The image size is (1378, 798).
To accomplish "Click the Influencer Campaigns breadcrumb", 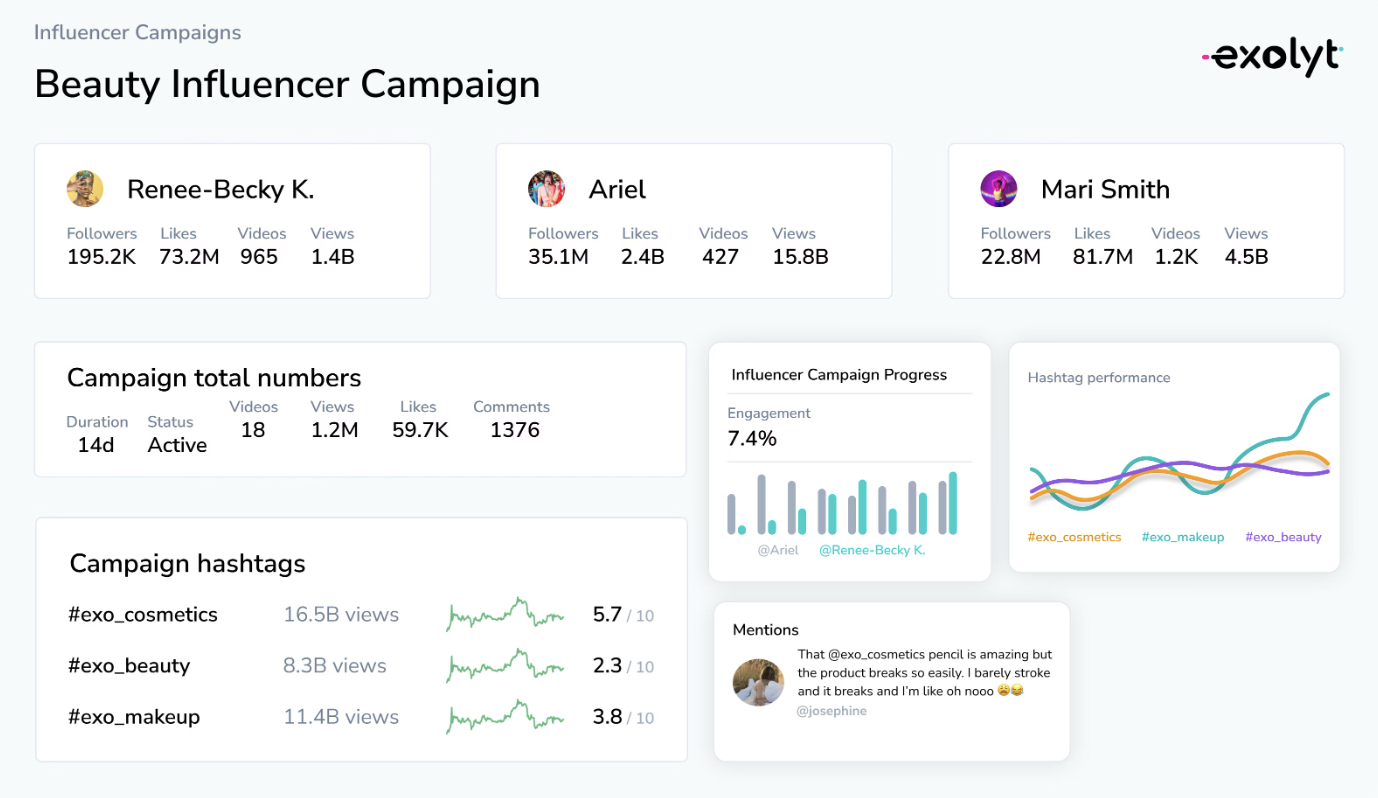I will (137, 32).
